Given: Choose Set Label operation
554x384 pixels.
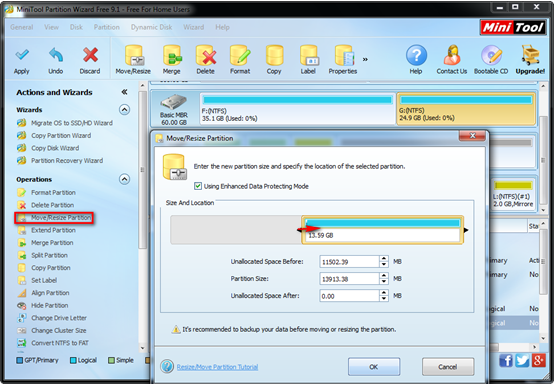Looking at the screenshot, I should point(44,280).
